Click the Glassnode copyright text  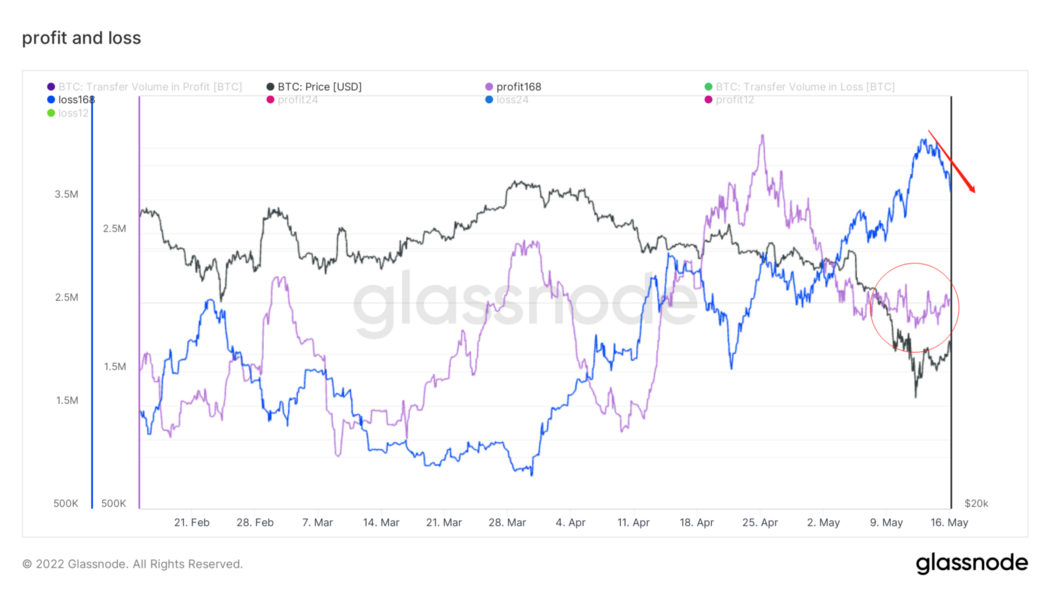click(132, 564)
